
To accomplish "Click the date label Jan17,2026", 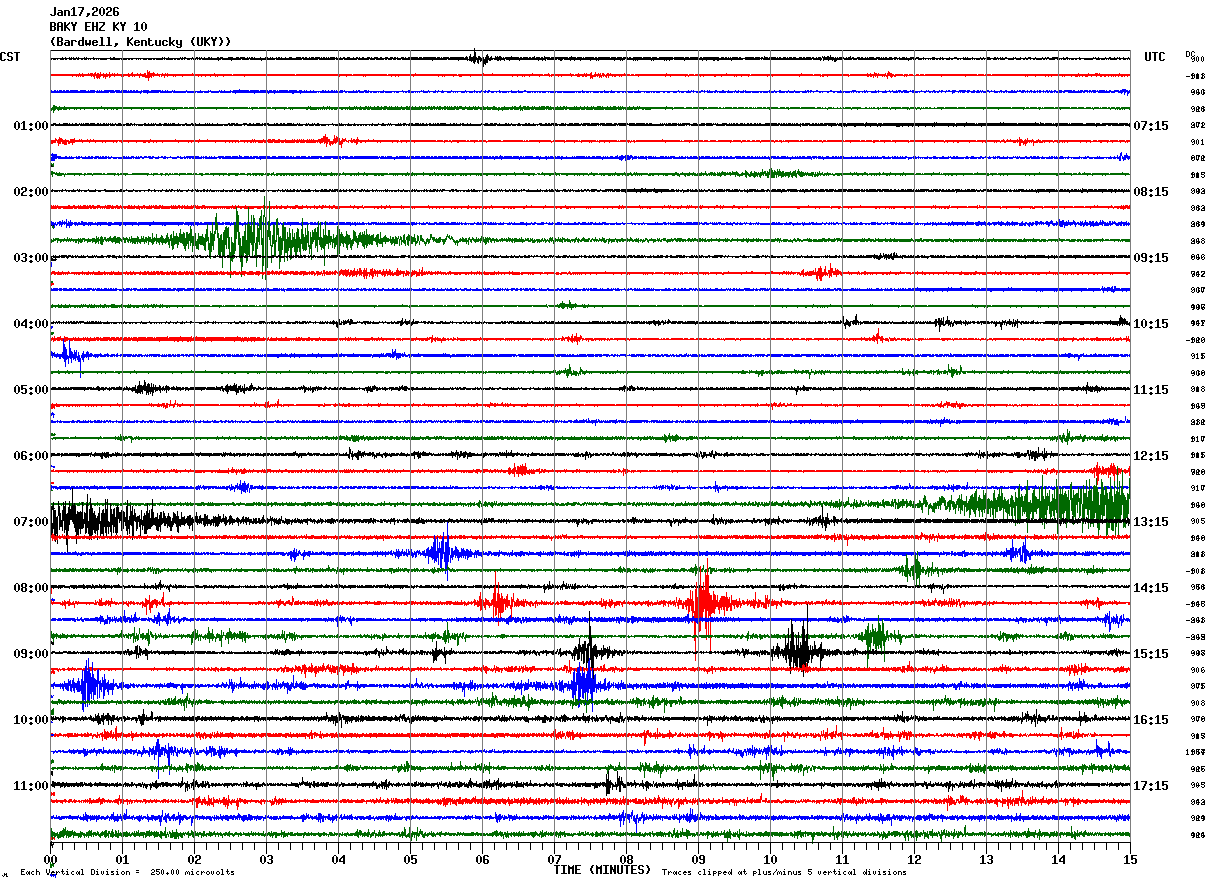I will 84,12.
